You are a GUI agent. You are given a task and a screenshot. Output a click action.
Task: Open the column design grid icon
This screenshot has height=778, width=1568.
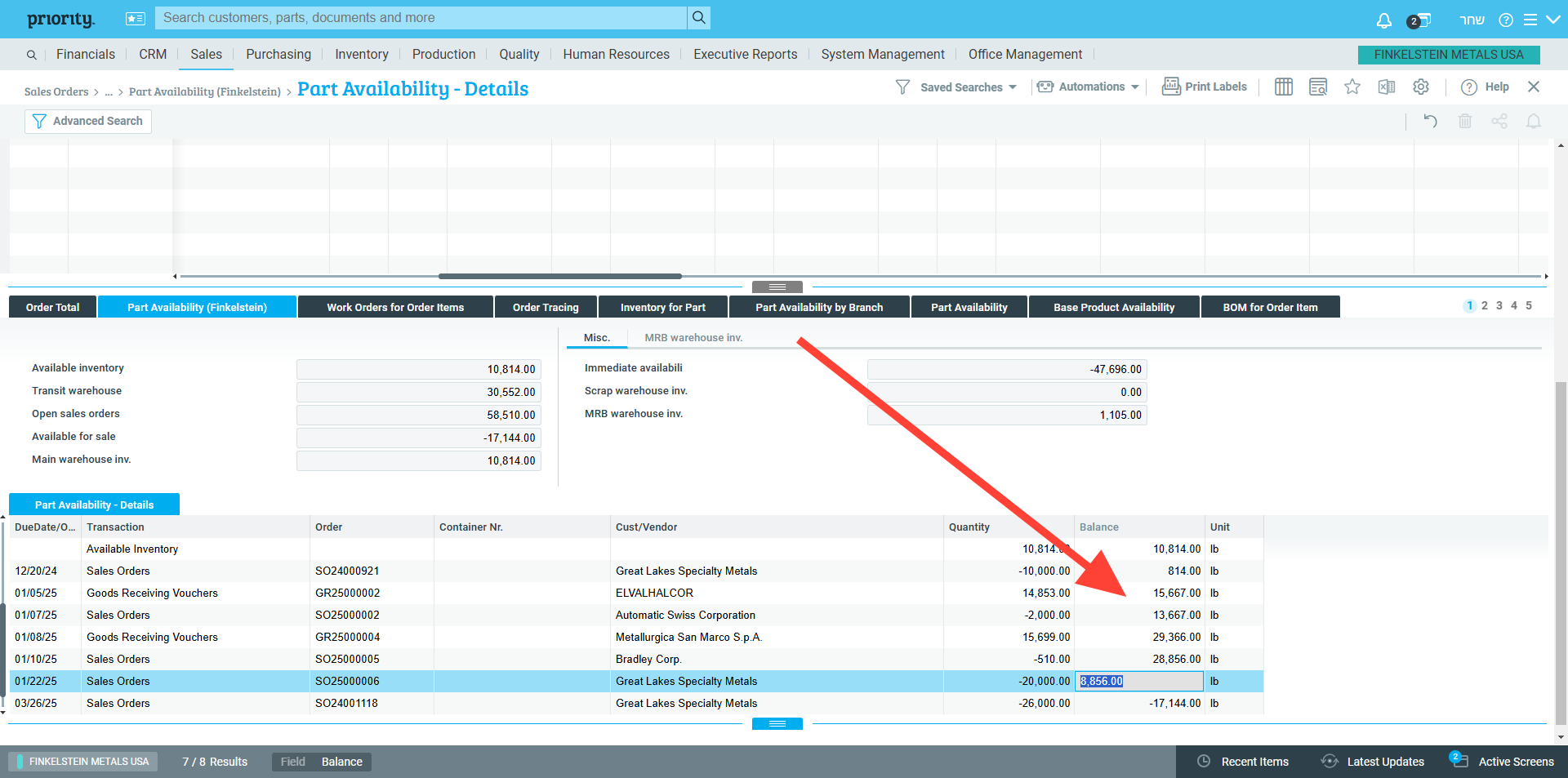pyautogui.click(x=1284, y=87)
